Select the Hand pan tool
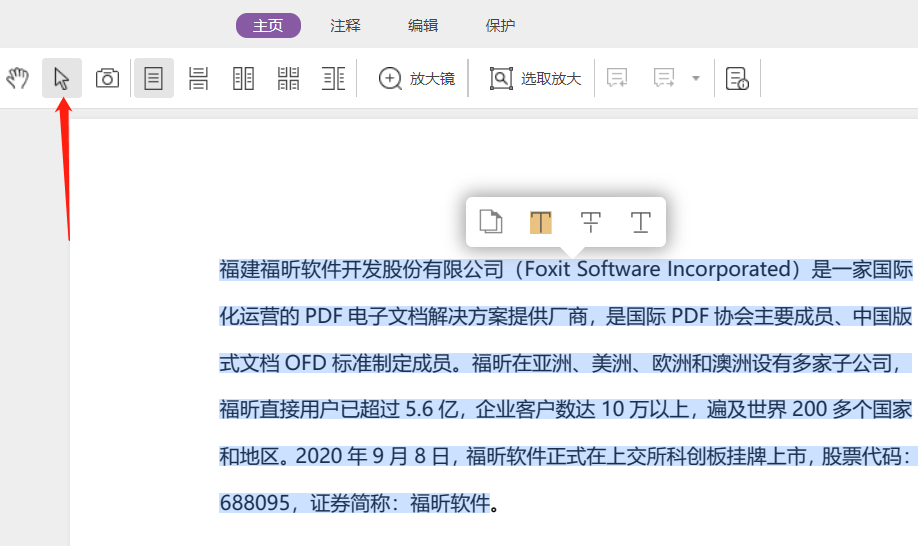This screenshot has width=918, height=546. point(18,78)
